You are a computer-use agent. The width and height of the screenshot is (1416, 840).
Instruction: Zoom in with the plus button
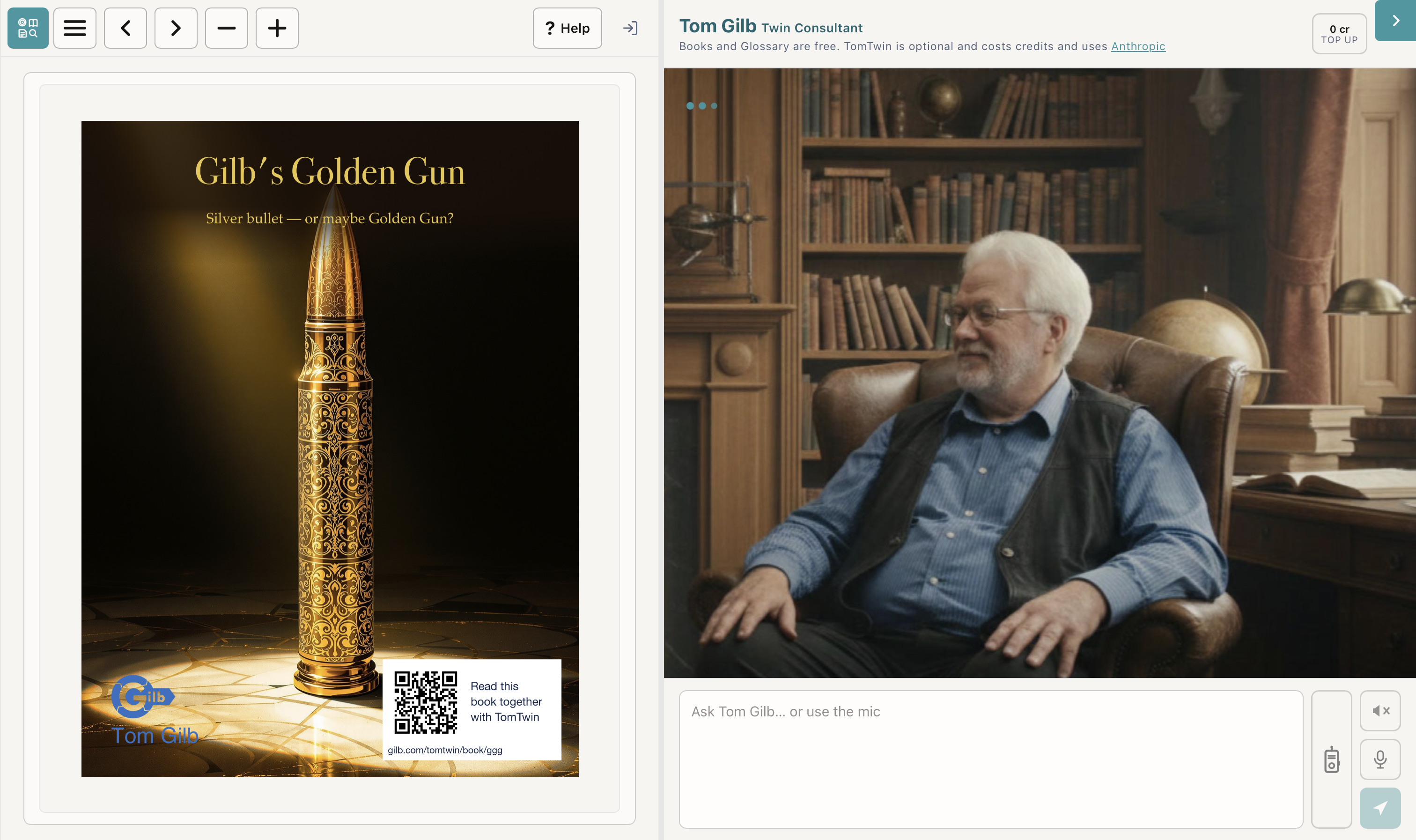(277, 28)
